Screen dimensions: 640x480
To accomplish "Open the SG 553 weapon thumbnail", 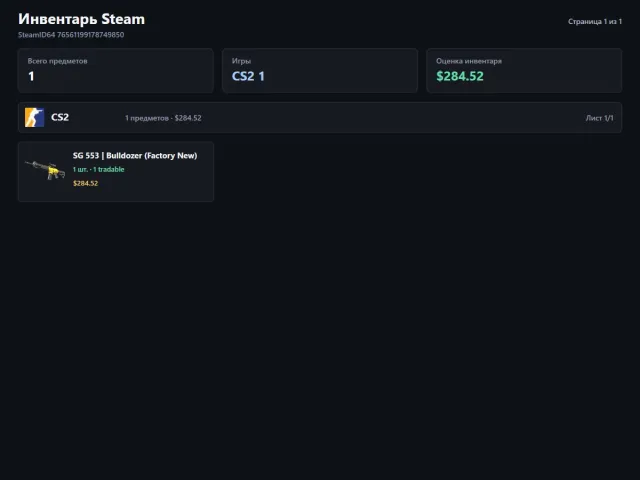I will point(45,170).
